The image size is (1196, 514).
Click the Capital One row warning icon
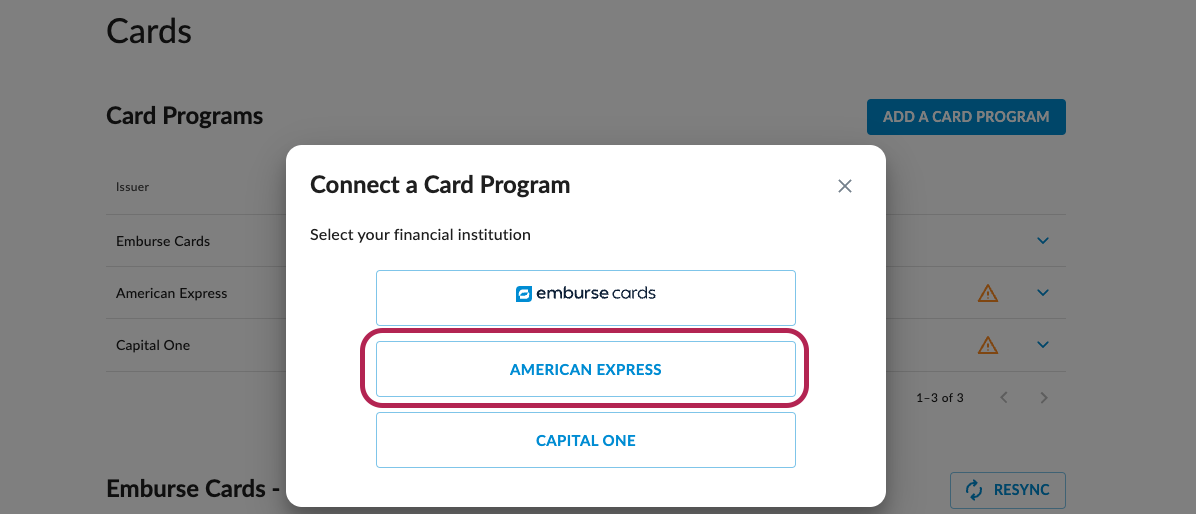pos(988,345)
